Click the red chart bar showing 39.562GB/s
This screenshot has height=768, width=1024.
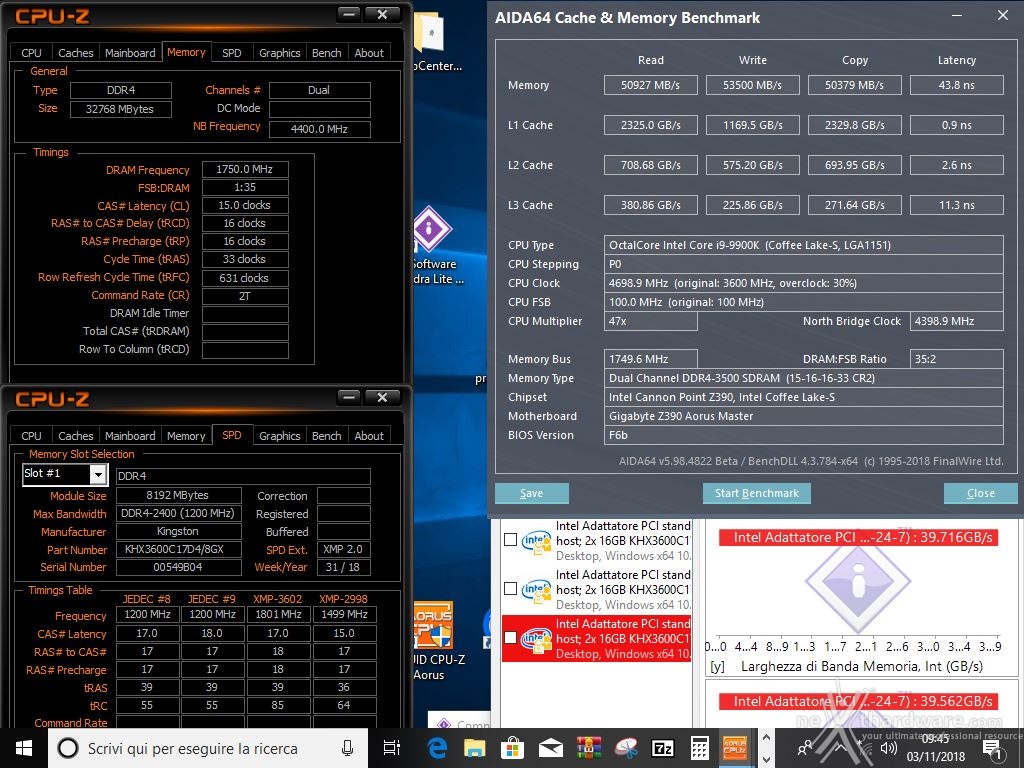tap(858, 701)
